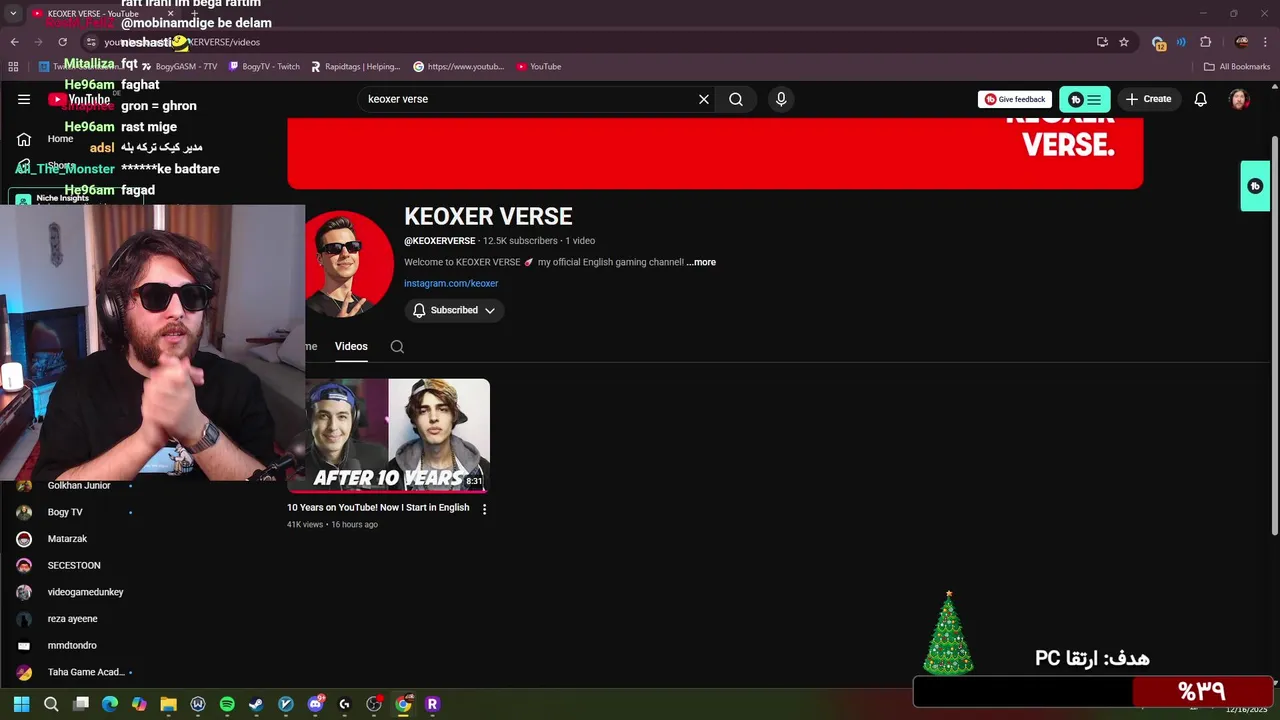Open Windows Start menu
This screenshot has height=720, width=1280.
pos(21,704)
